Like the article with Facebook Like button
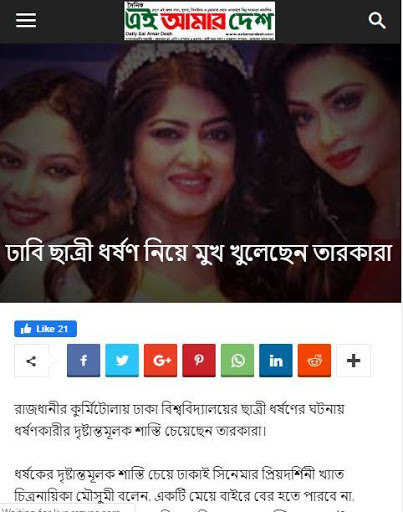Screen dimensions: 403x512 (x=45, y=329)
